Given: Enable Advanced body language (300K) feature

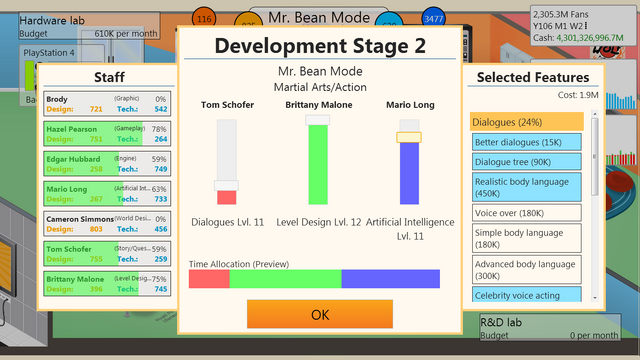Looking at the screenshot, I should click(527, 269).
